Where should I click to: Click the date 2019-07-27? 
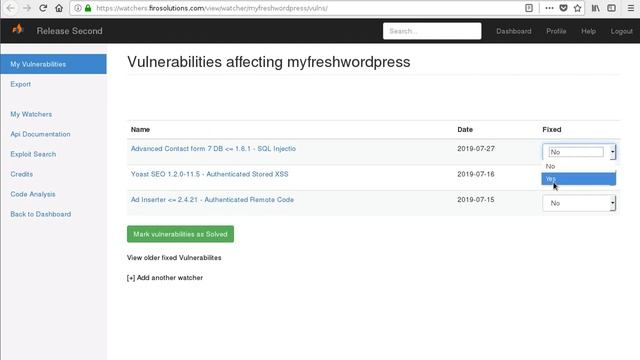476,149
